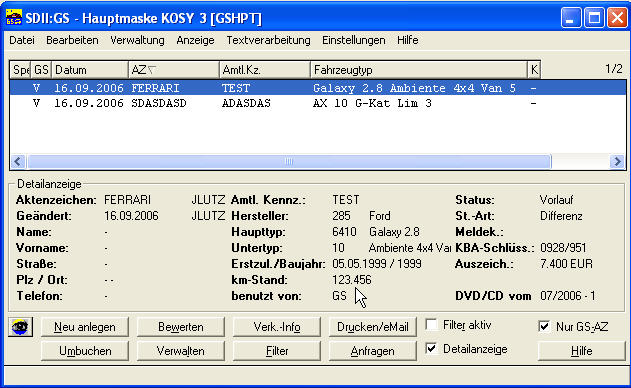Click the Verwalten button
631x388 pixels.
click(x=181, y=351)
